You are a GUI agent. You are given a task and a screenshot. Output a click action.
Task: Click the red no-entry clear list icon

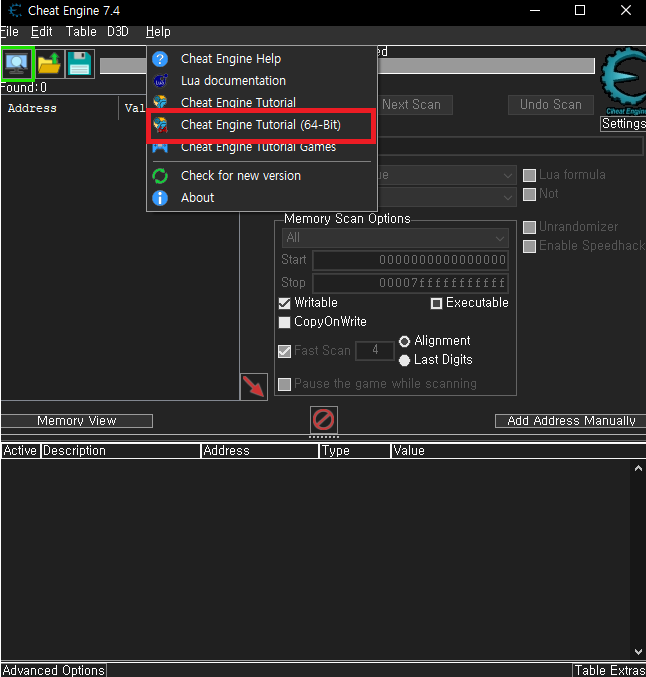coord(323,420)
